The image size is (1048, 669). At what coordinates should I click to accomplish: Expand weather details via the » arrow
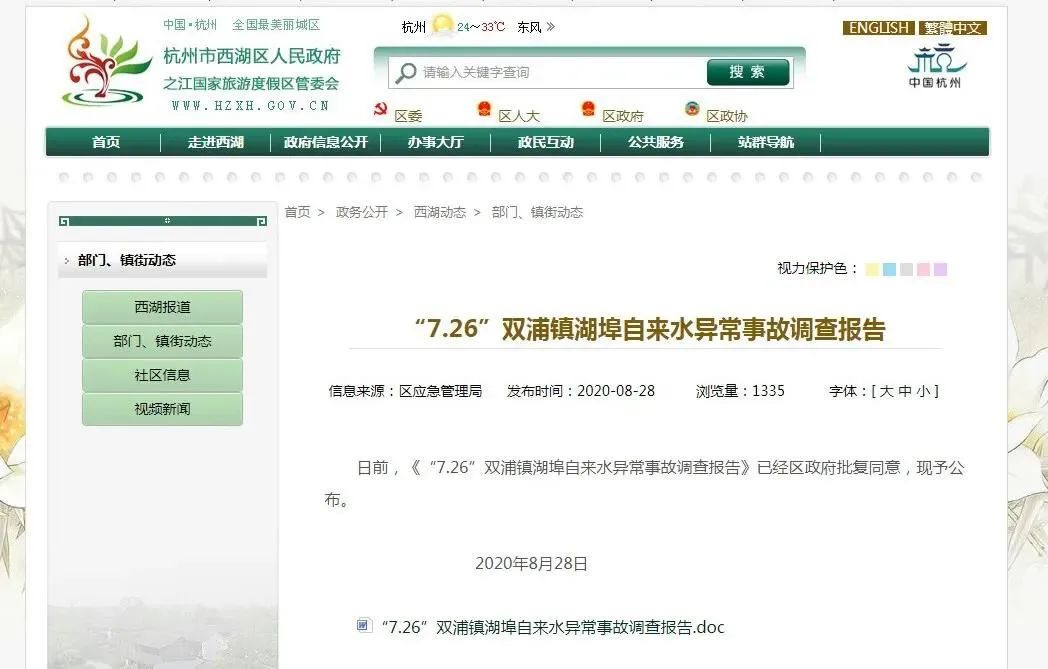point(551,27)
